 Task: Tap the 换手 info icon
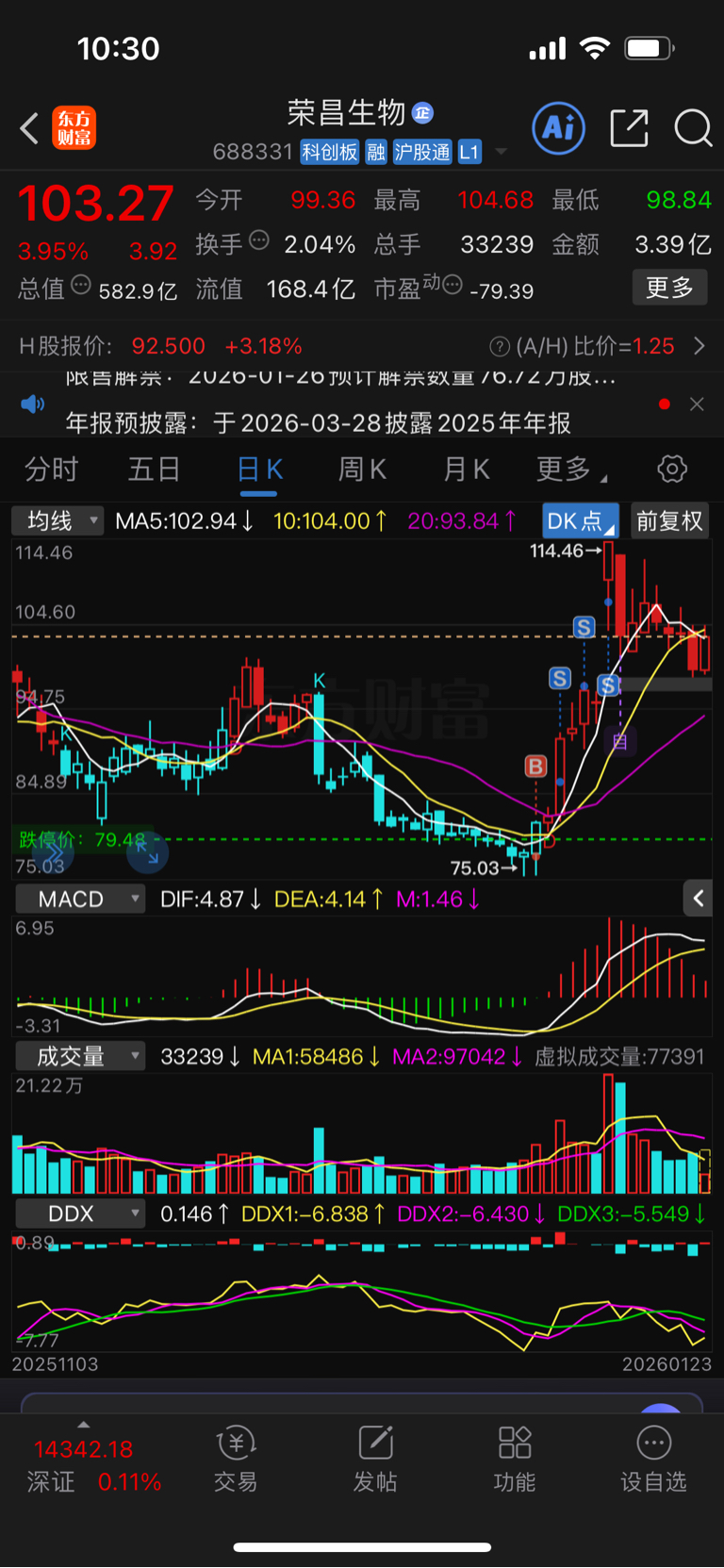point(259,240)
